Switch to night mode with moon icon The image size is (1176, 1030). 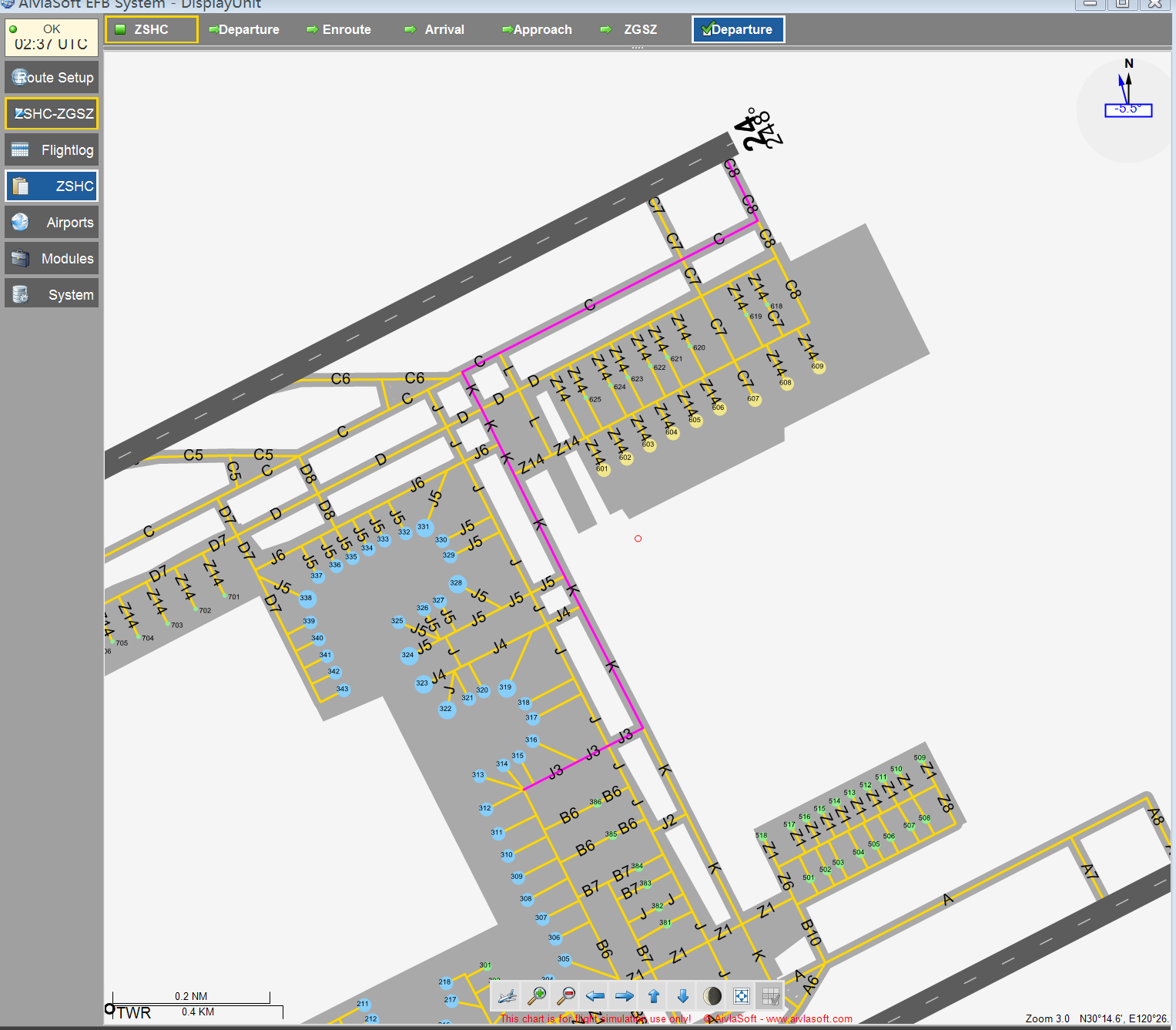point(712,996)
